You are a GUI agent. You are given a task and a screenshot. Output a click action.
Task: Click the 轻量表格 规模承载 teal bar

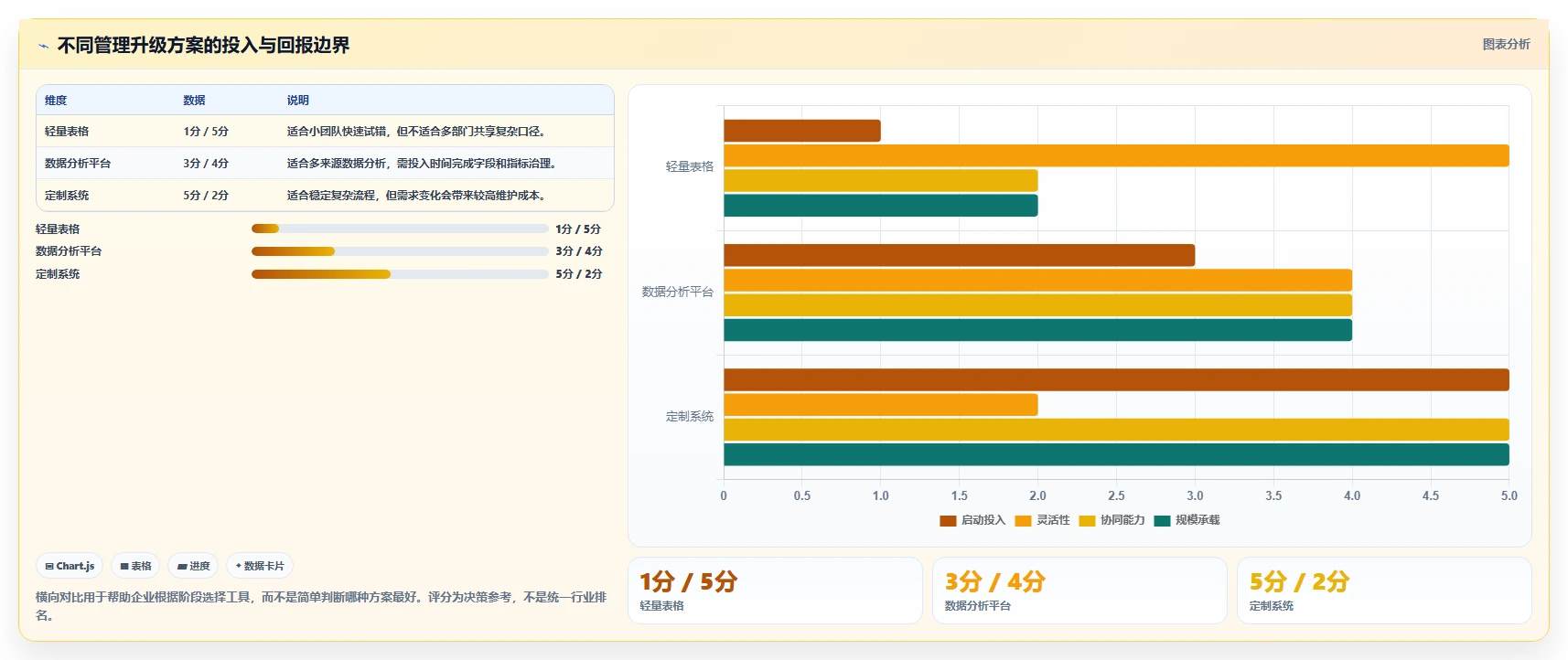point(881,206)
